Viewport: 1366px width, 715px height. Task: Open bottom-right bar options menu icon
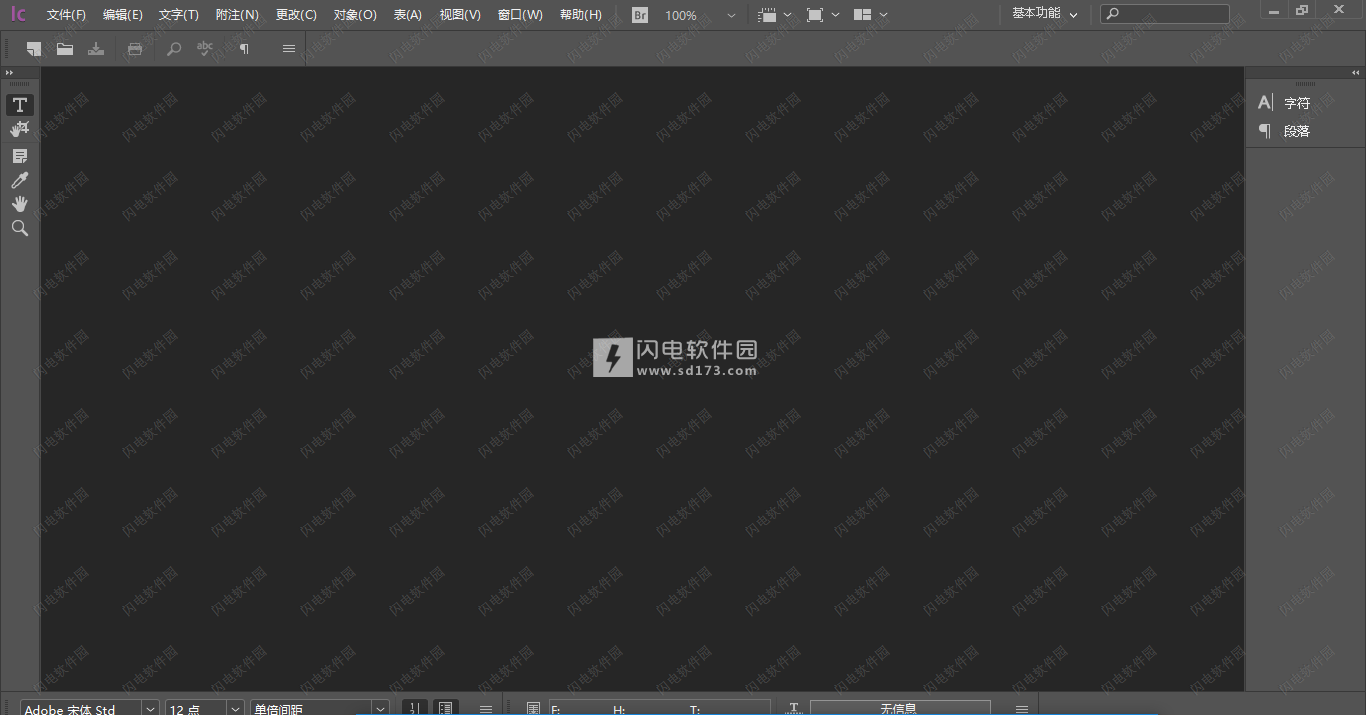[1022, 709]
